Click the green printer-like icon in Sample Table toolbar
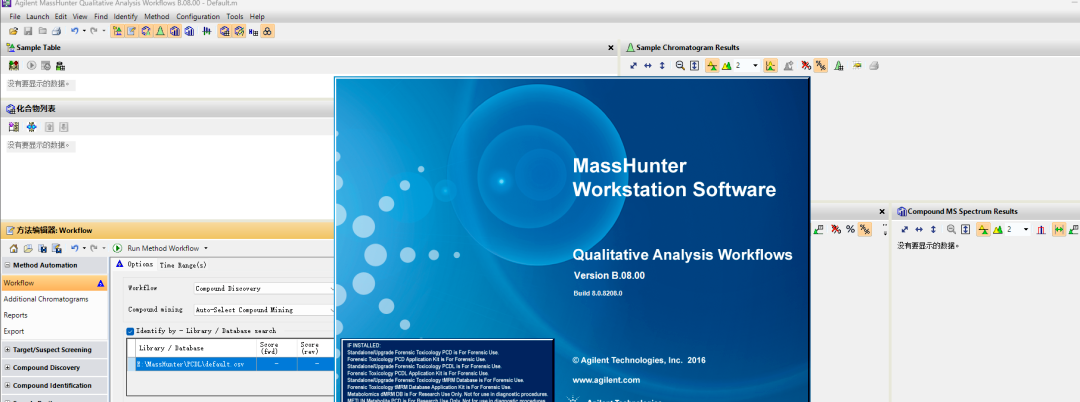 point(61,66)
